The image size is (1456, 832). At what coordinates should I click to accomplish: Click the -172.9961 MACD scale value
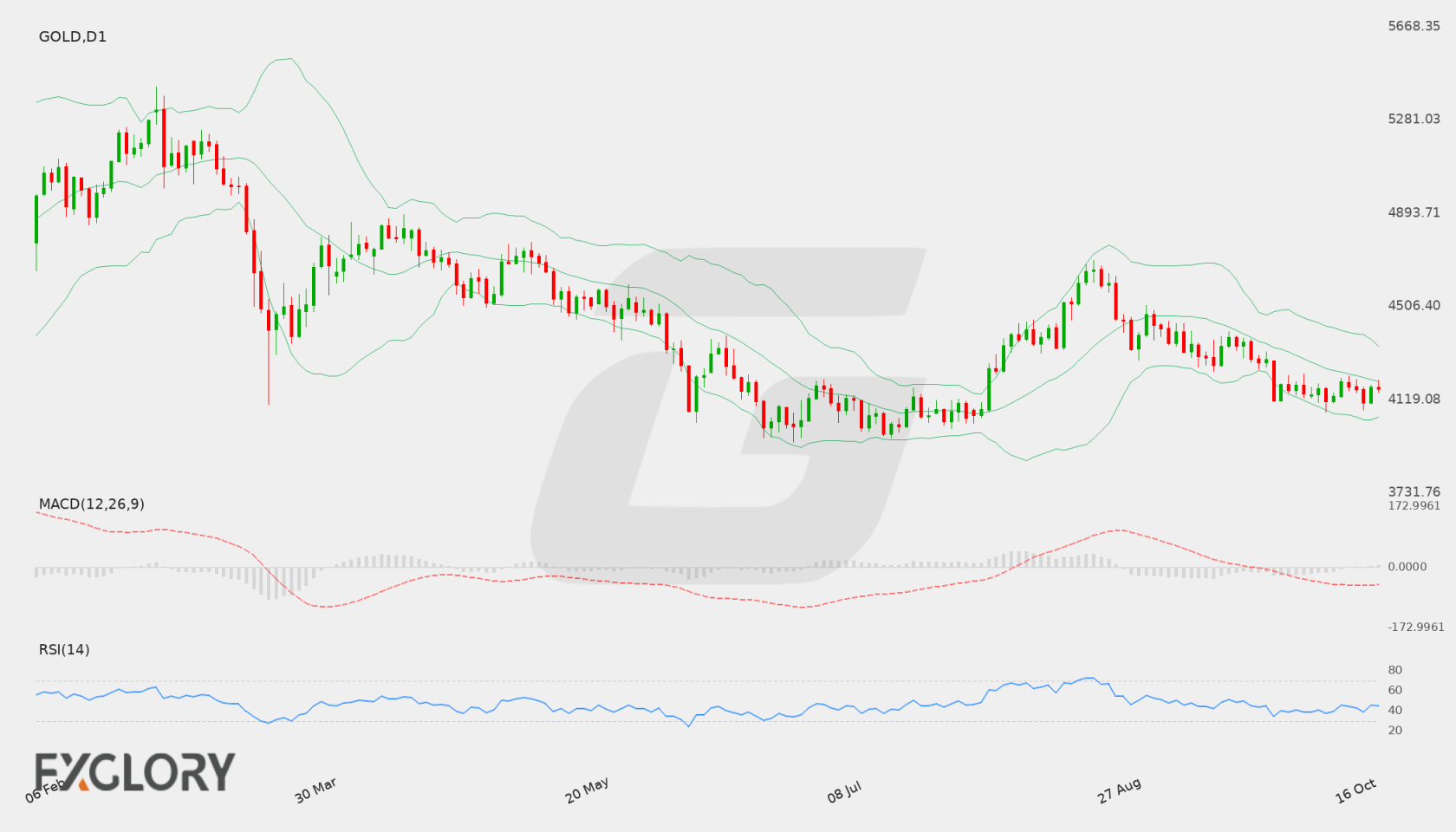point(1416,627)
